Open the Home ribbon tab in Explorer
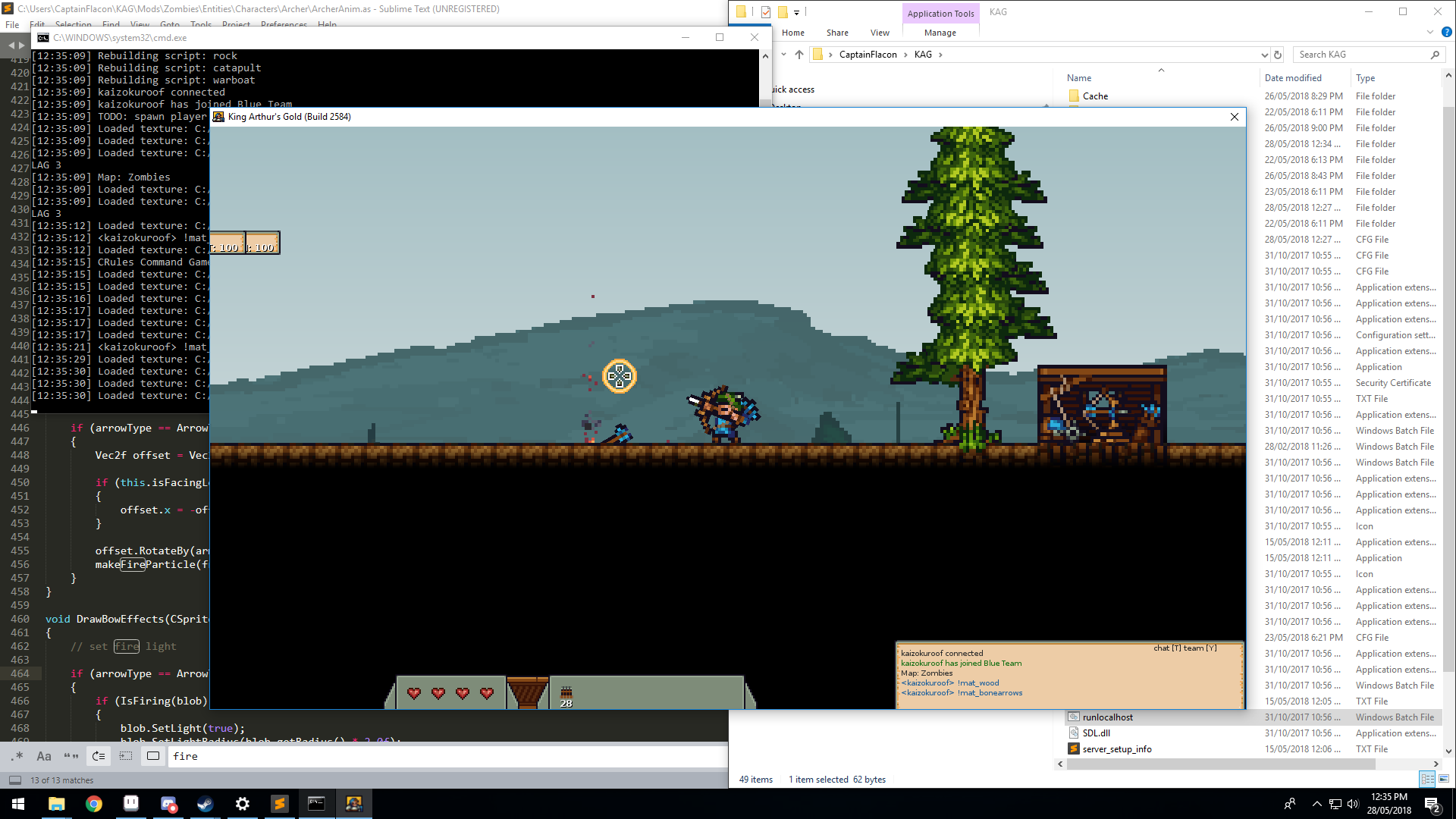The height and width of the screenshot is (819, 1456). 793,33
